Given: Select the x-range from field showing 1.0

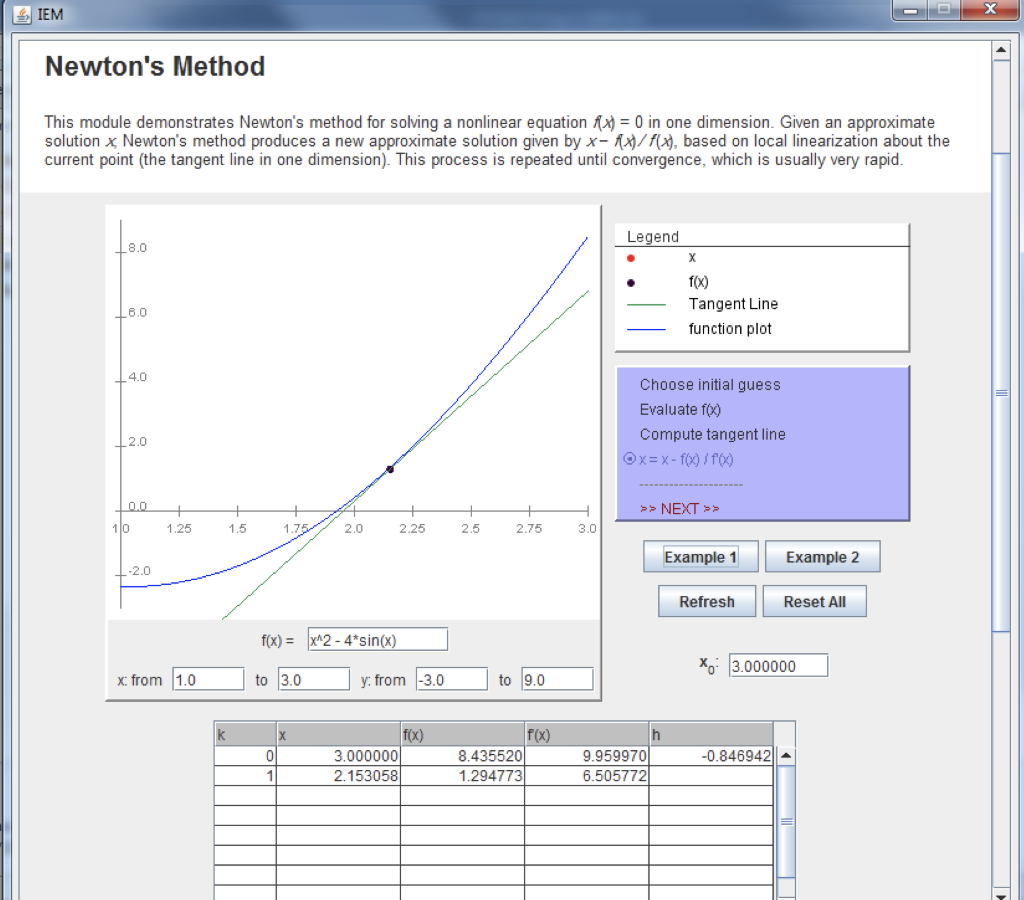Looking at the screenshot, I should pos(208,678).
